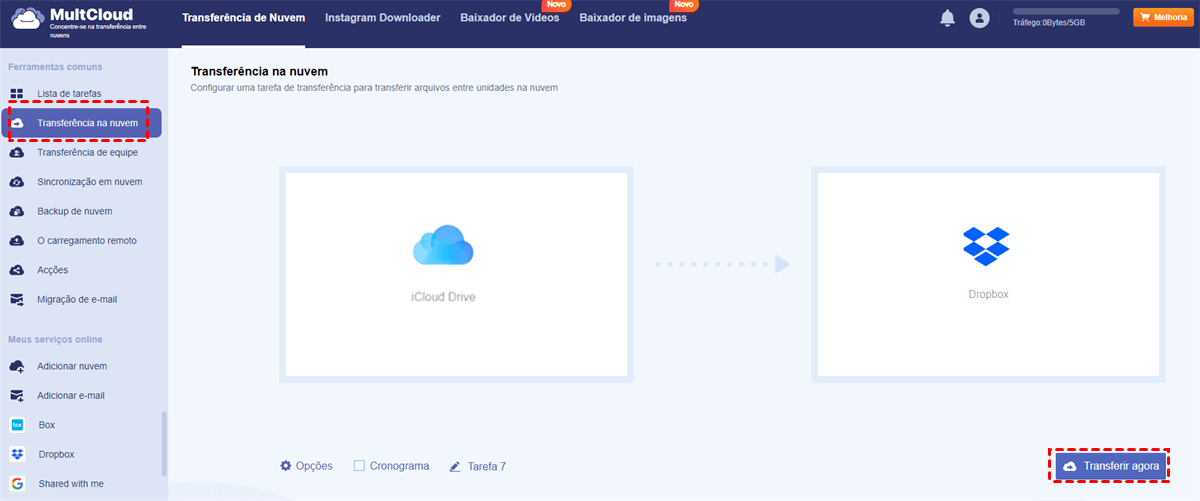This screenshot has width=1200, height=501.
Task: Click the Transferência na nuvem cloud icon
Action: pos(17,123)
